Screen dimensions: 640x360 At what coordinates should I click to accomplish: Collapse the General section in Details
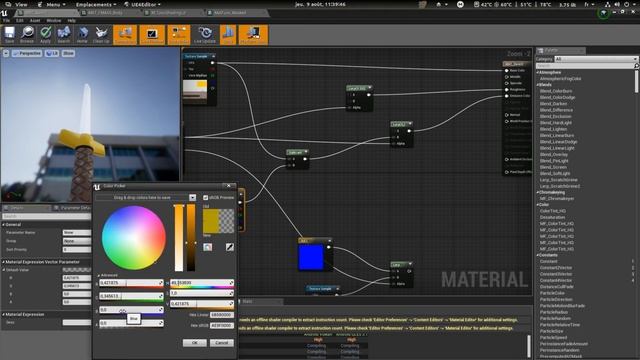pyautogui.click(x=4, y=224)
